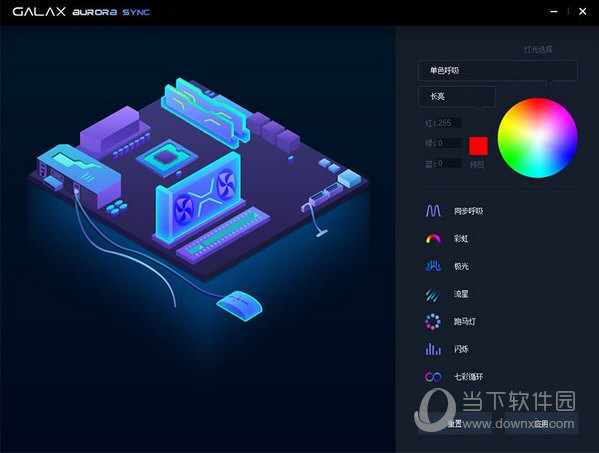Screen dimensions: 599x453
Task: Select the 跑马灯 marquee dotted ring icon
Action: tap(433, 322)
